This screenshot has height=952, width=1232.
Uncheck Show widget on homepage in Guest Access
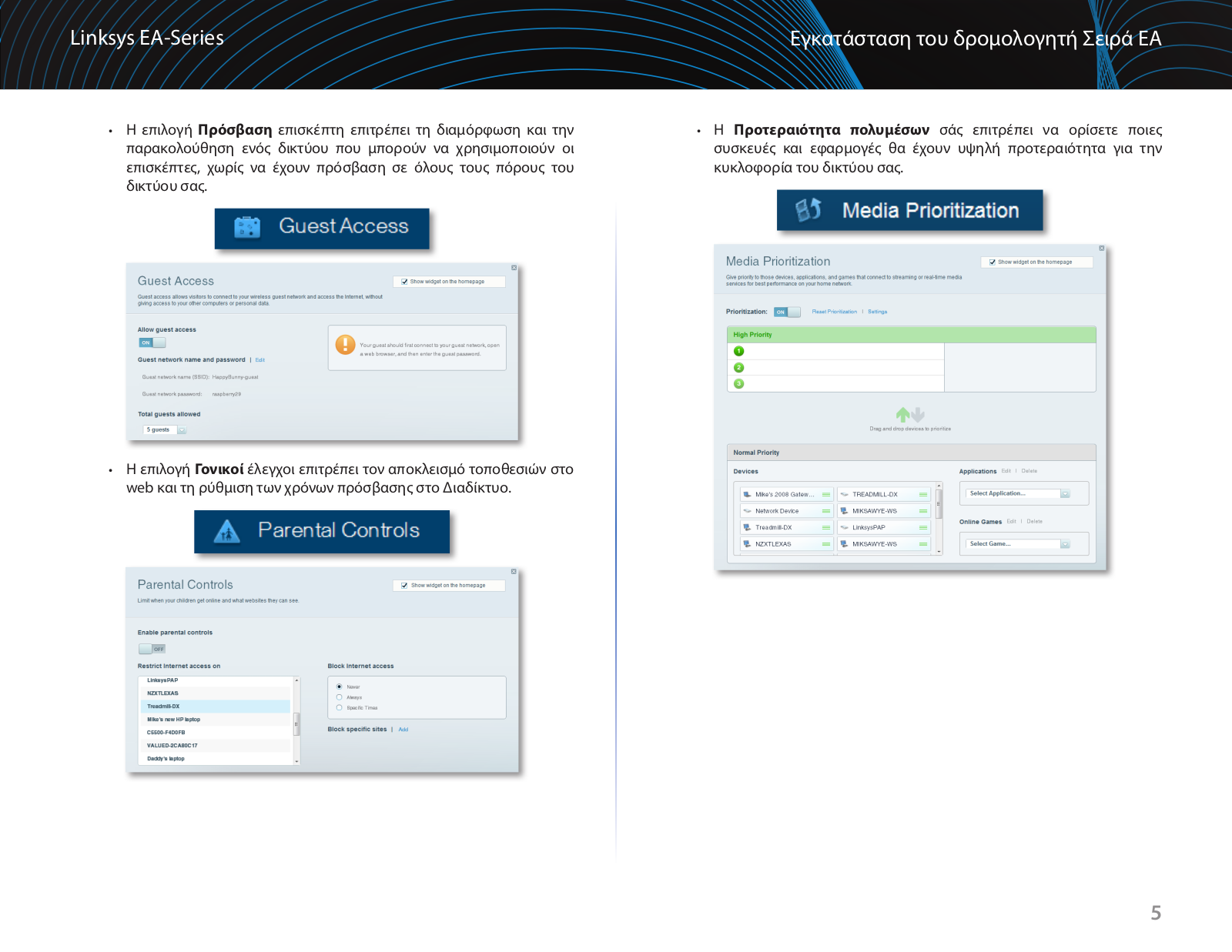pyautogui.click(x=404, y=282)
